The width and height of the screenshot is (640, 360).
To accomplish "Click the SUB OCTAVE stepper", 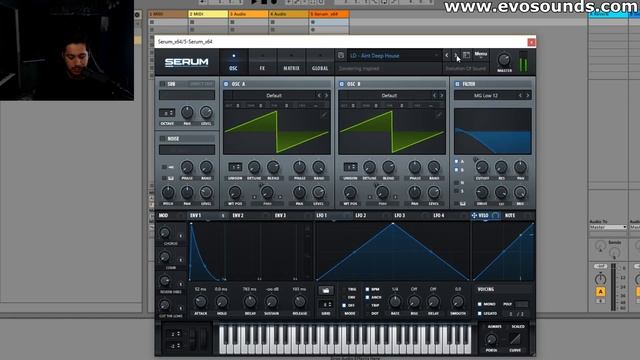I will [x=167, y=113].
